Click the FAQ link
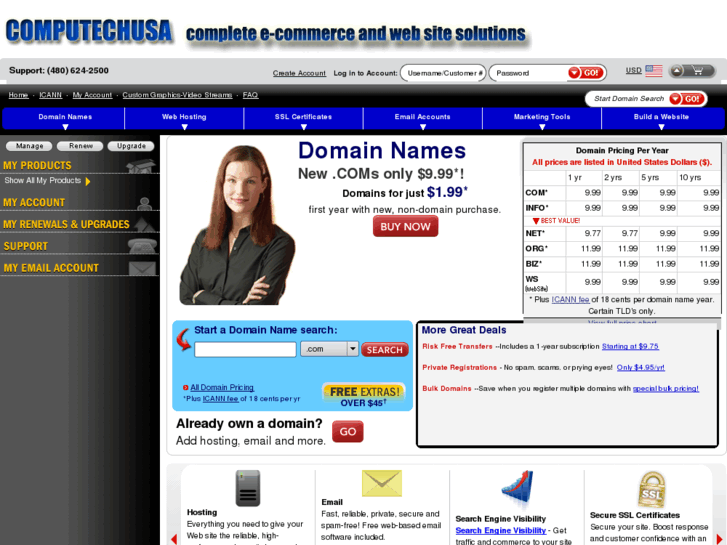Screen dimensions: 727x545 pyautogui.click(x=250, y=95)
